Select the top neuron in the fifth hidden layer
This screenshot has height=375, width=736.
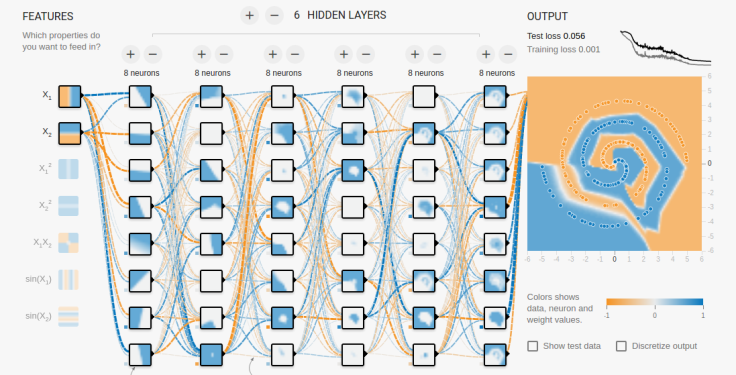(x=424, y=97)
